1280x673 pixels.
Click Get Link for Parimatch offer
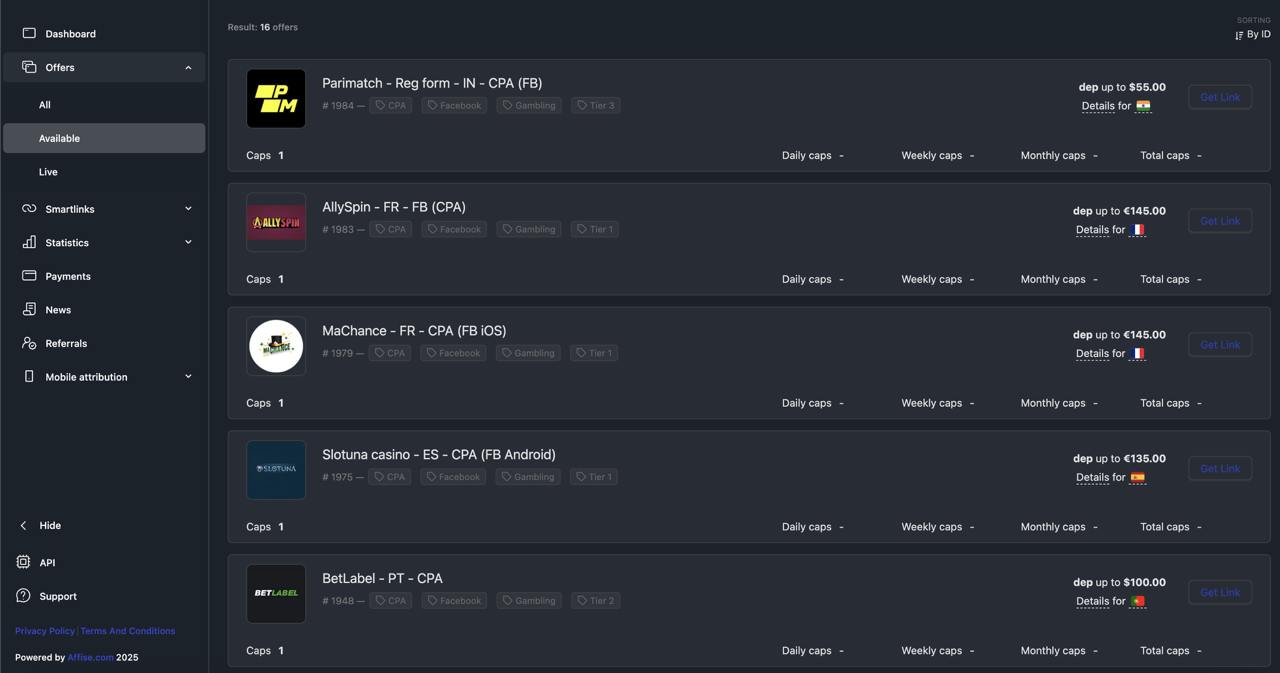1220,97
